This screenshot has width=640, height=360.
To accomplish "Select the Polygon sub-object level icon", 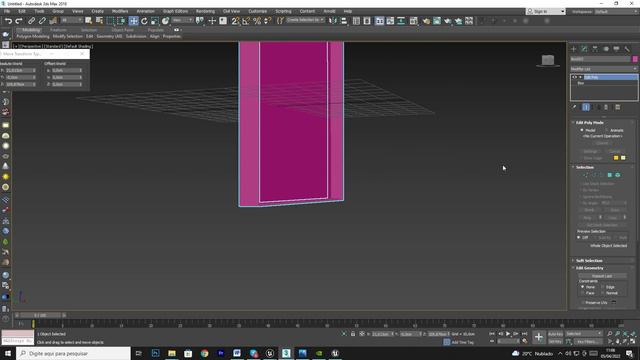I will click(610, 175).
